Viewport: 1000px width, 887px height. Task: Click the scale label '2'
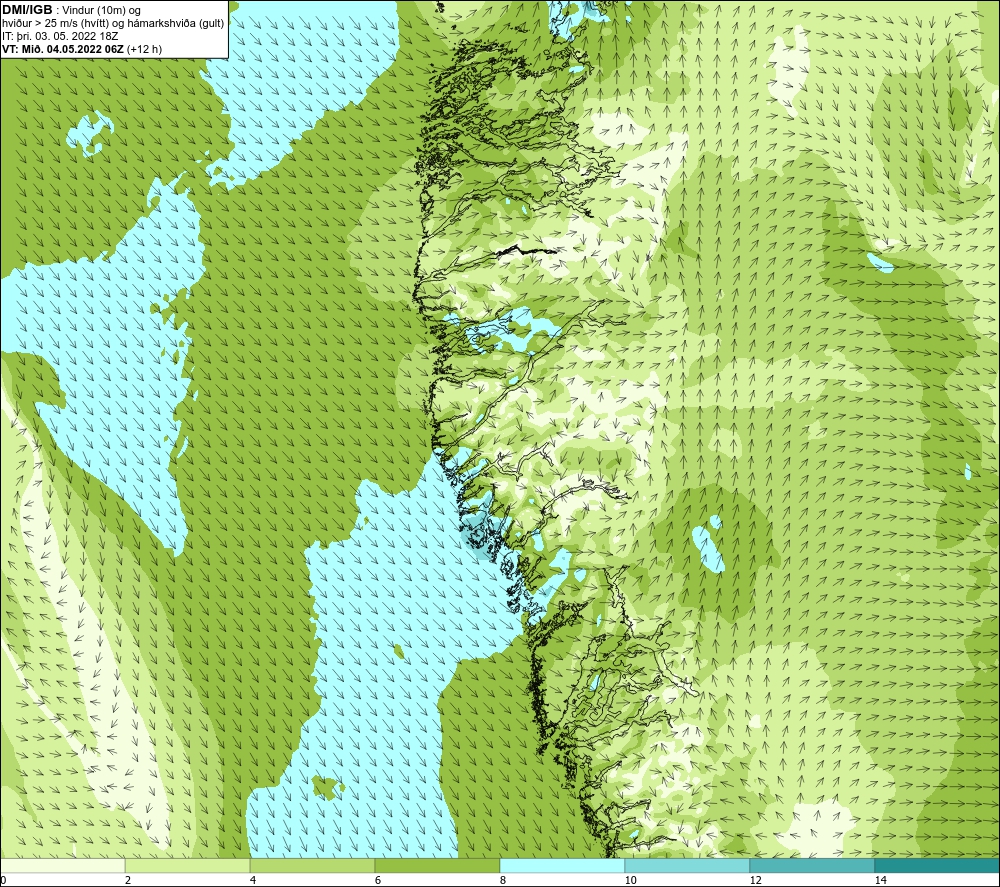128,880
